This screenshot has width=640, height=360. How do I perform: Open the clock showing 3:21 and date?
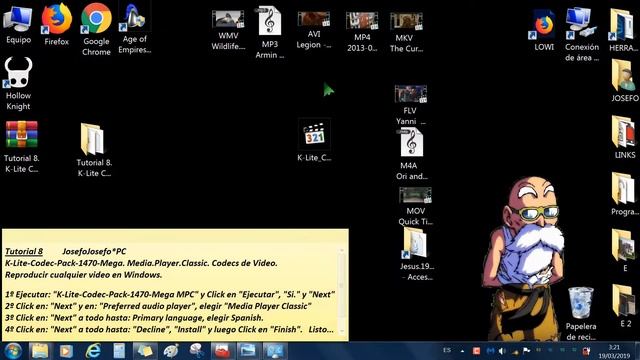[x=614, y=351]
